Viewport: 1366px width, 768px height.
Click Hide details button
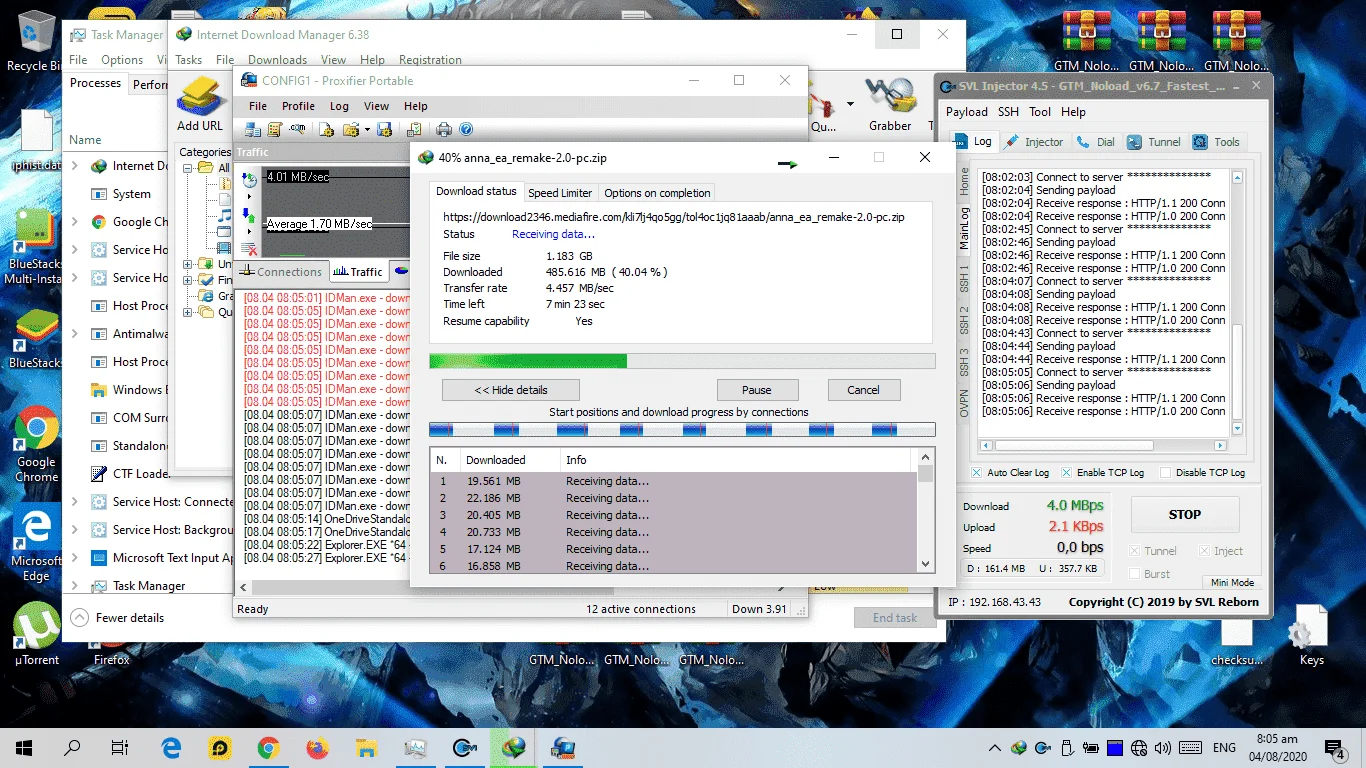pyautogui.click(x=510, y=390)
